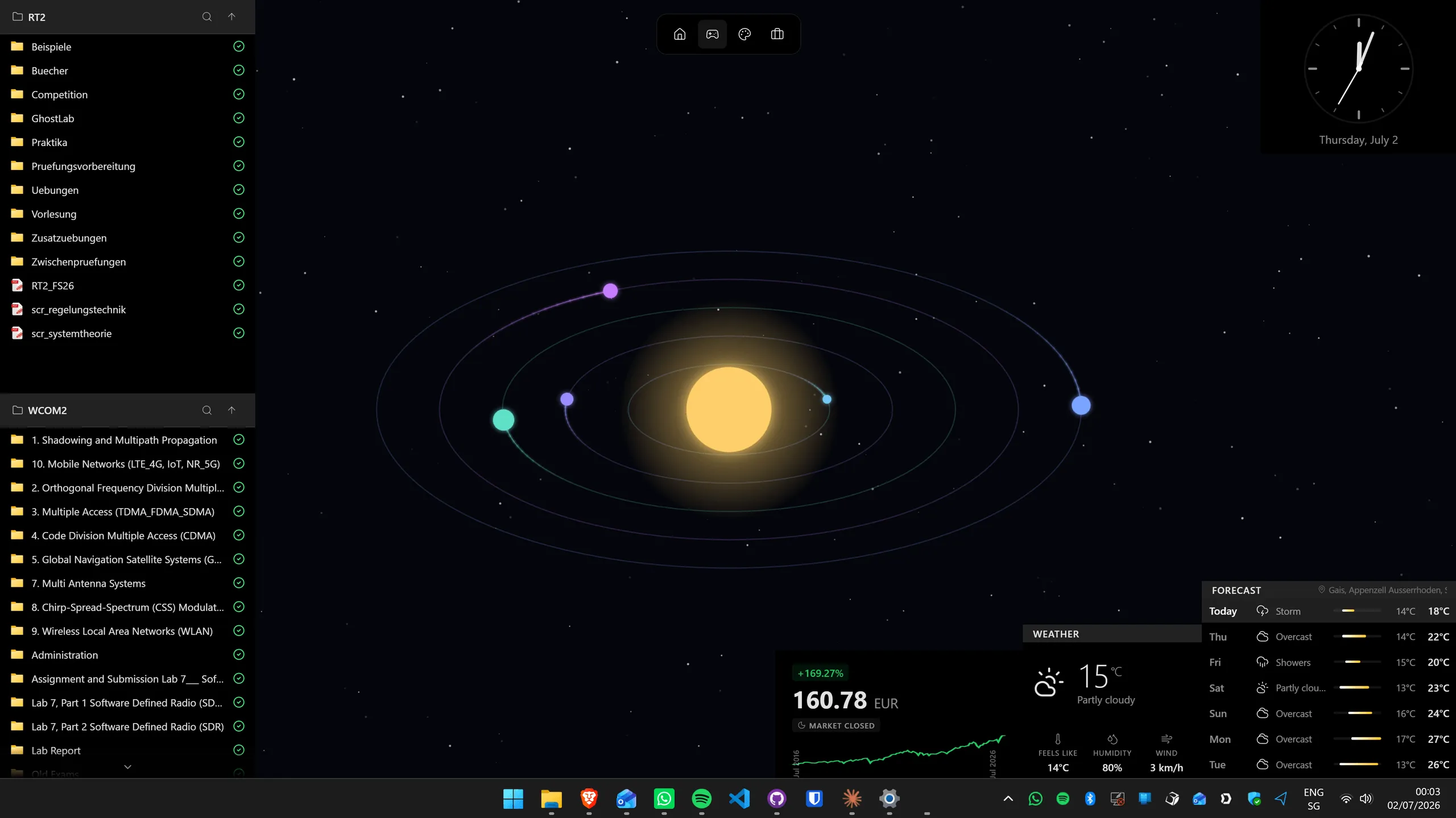1456x818 pixels.
Task: Open the color palette icon in top dock
Action: coord(744,34)
